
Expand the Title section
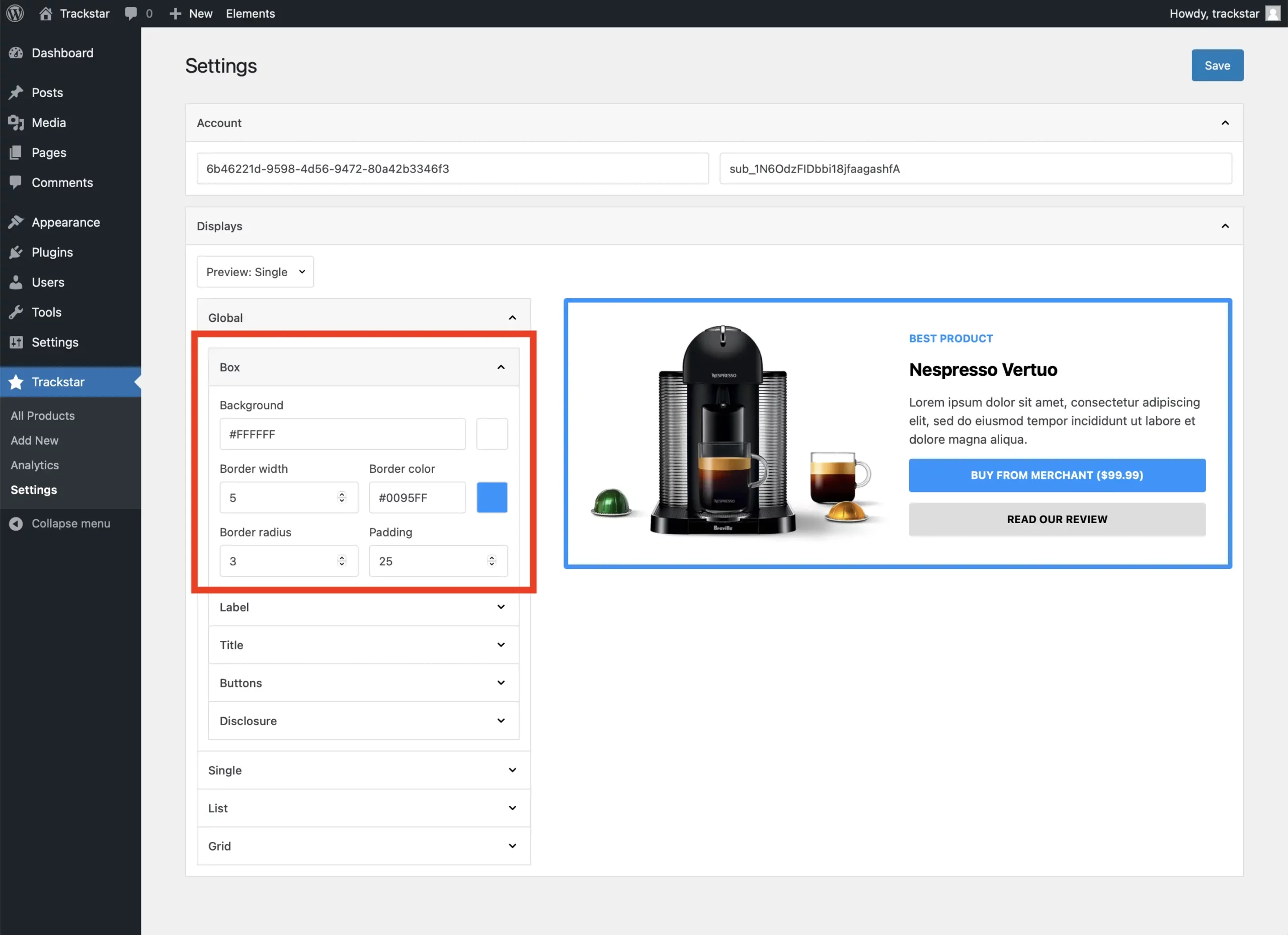tap(363, 645)
